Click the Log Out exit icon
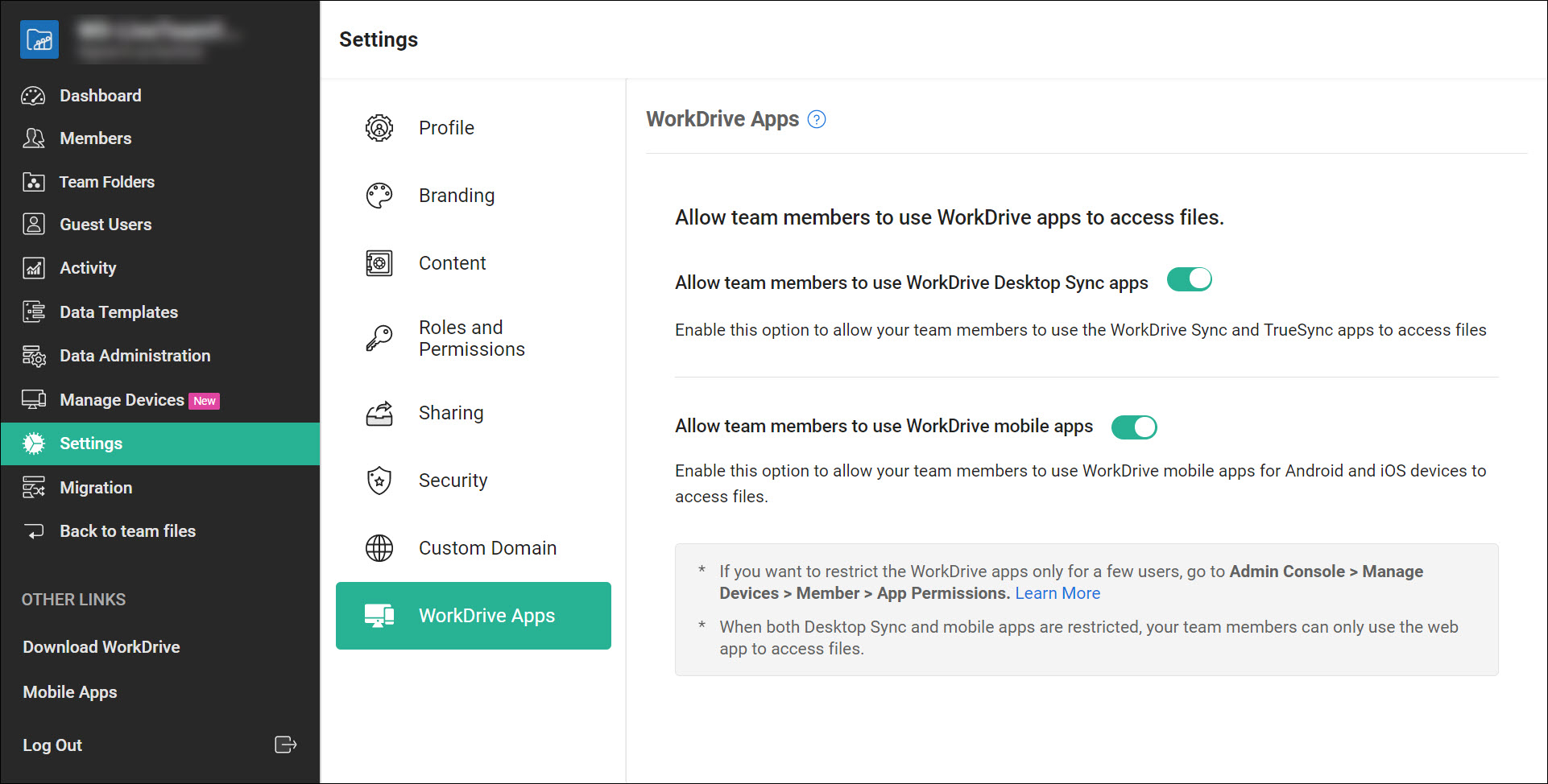This screenshot has width=1548, height=784. pos(286,745)
